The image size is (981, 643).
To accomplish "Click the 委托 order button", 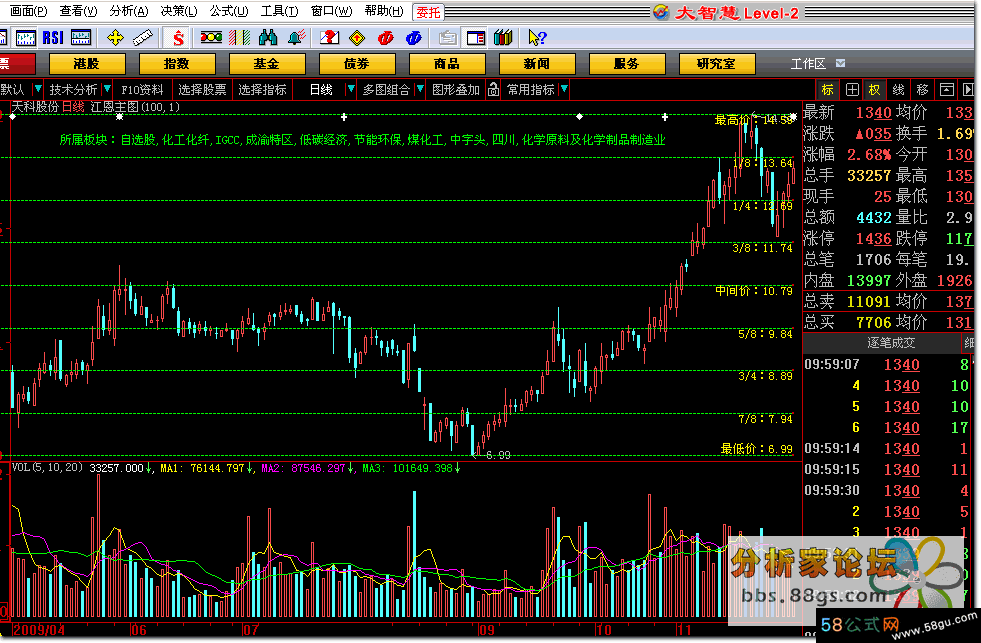I will point(429,13).
